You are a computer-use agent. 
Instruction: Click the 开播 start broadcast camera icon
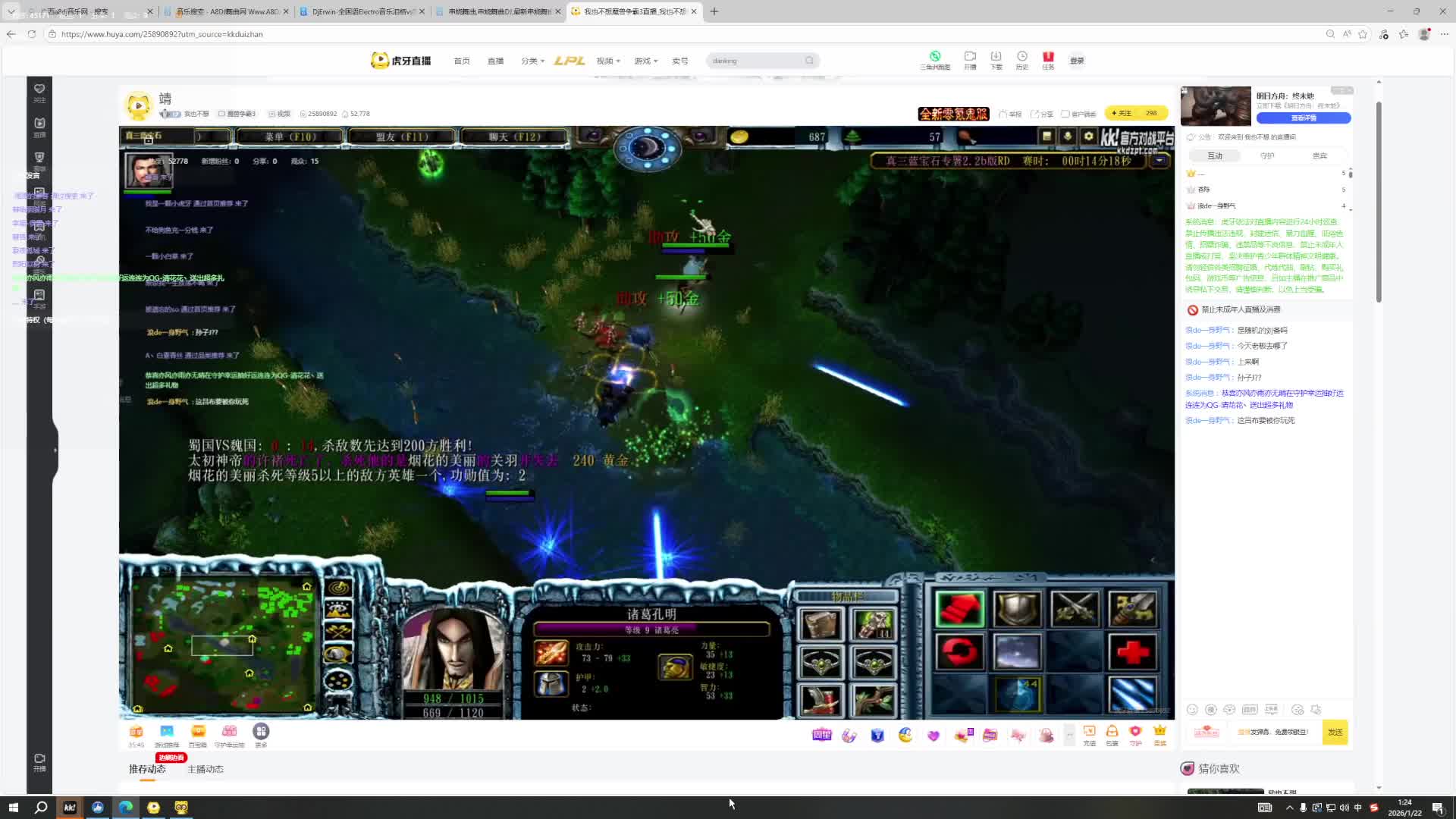(x=970, y=59)
